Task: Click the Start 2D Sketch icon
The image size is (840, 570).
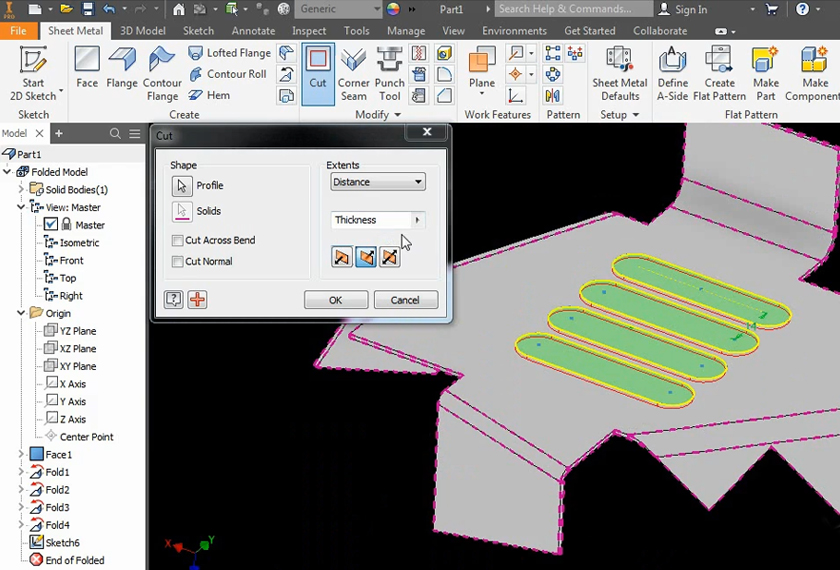Action: pos(33,62)
